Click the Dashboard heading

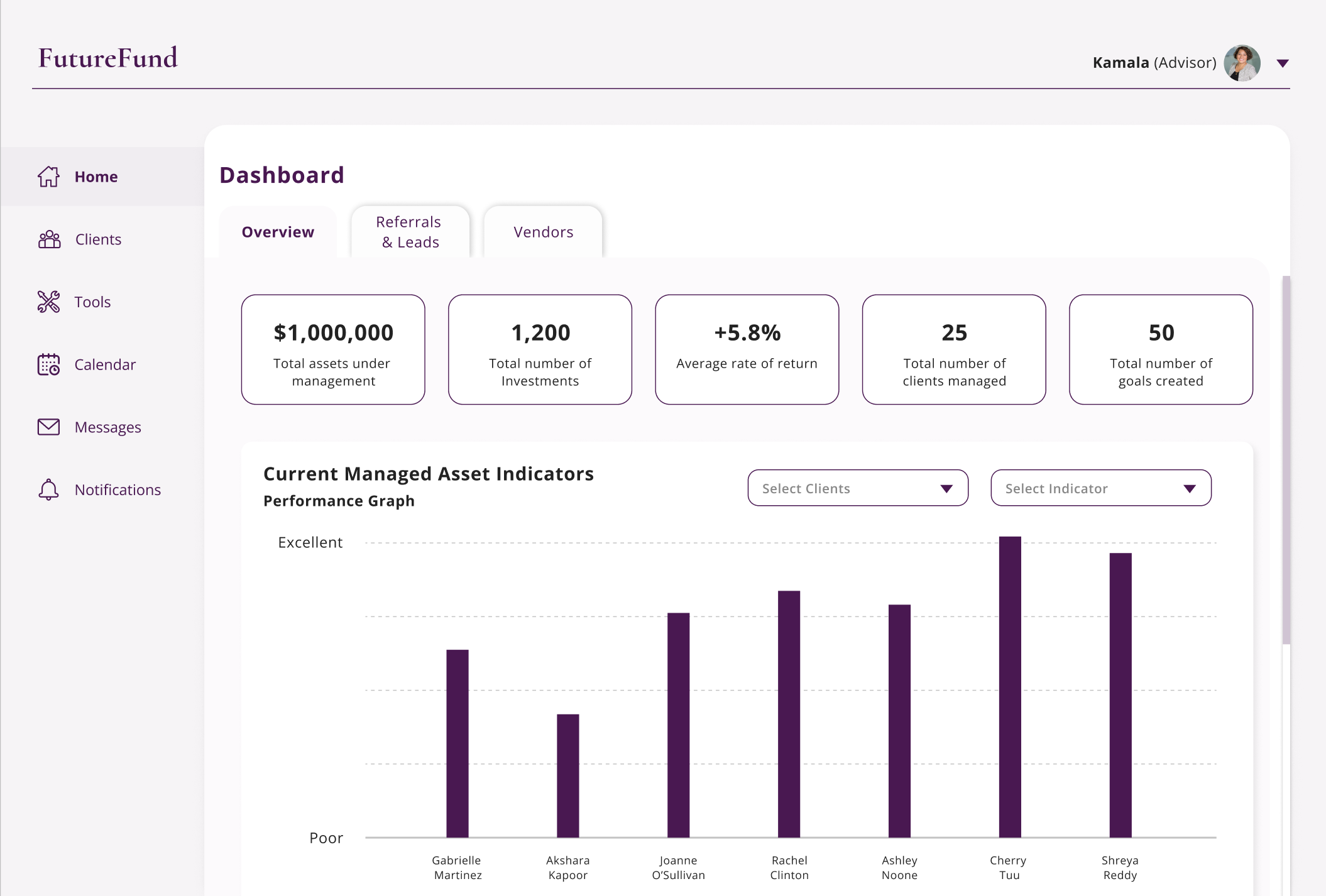pos(282,175)
